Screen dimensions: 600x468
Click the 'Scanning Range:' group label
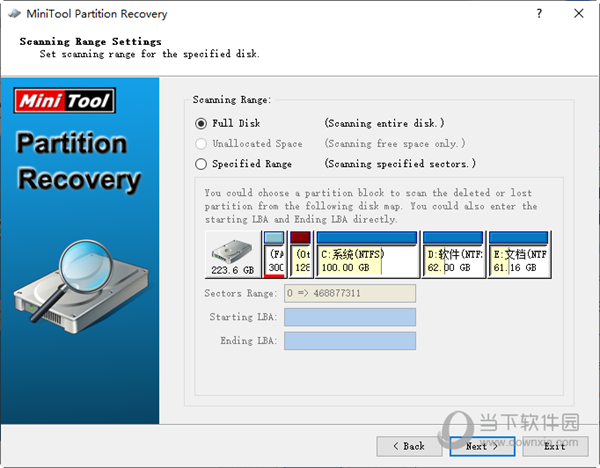coord(232,100)
